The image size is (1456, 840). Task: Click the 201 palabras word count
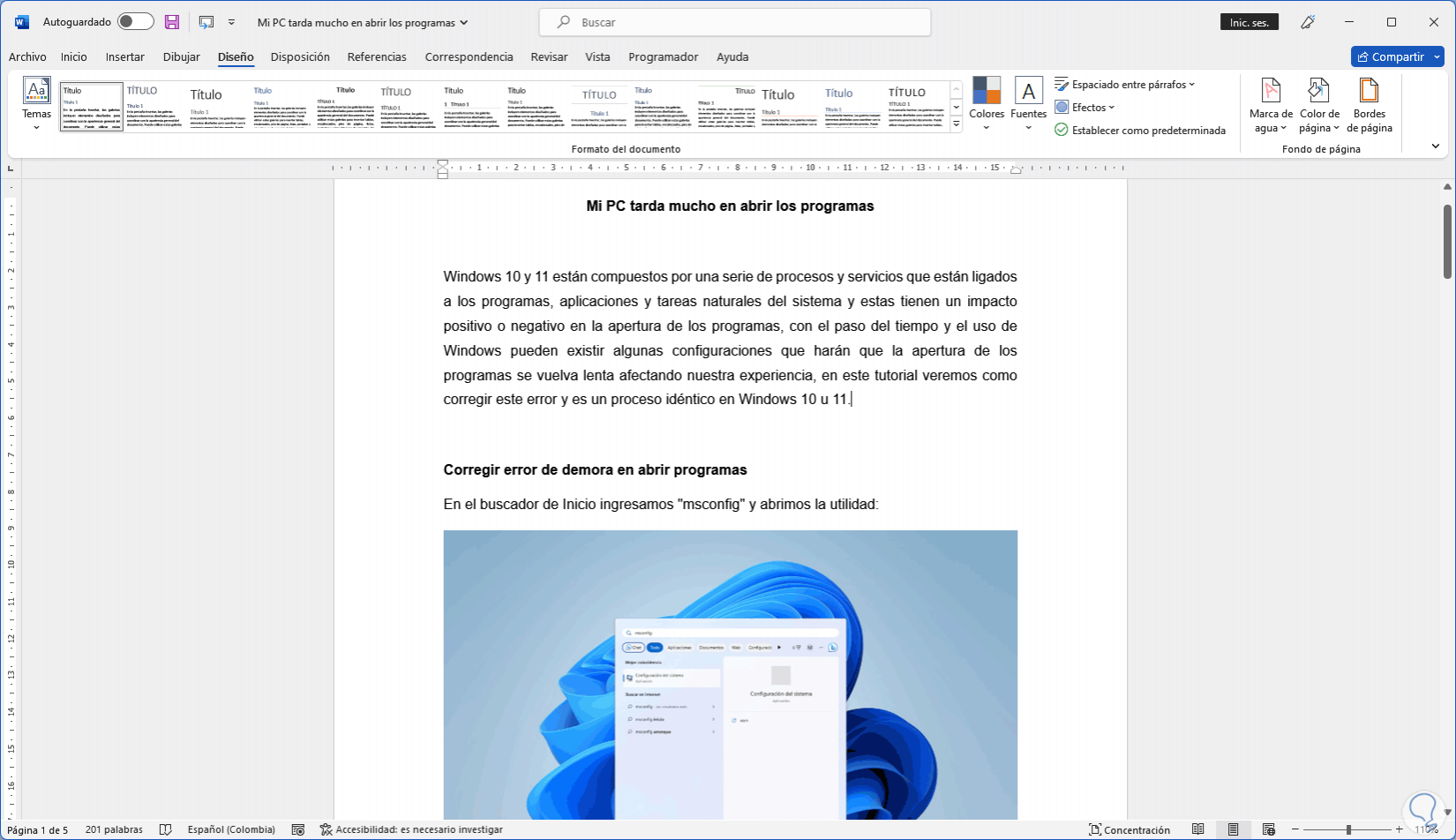point(114,829)
